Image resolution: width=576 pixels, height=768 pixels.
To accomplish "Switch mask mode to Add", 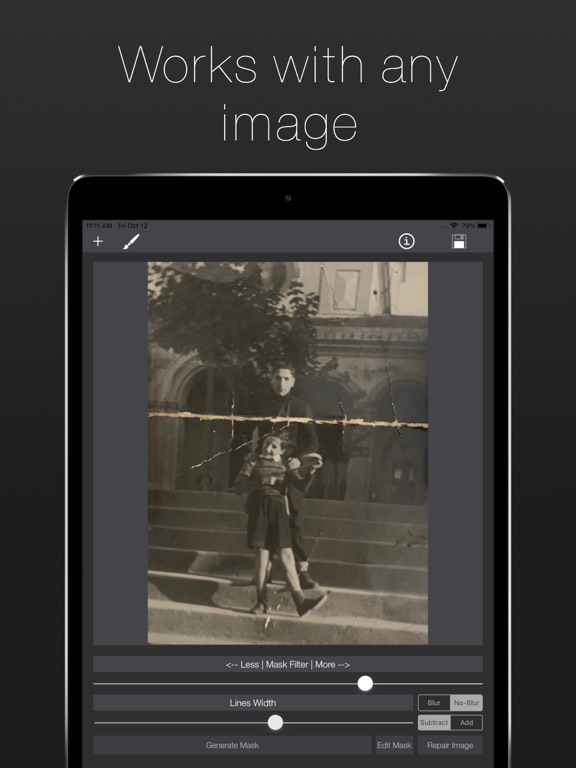I will point(466,722).
